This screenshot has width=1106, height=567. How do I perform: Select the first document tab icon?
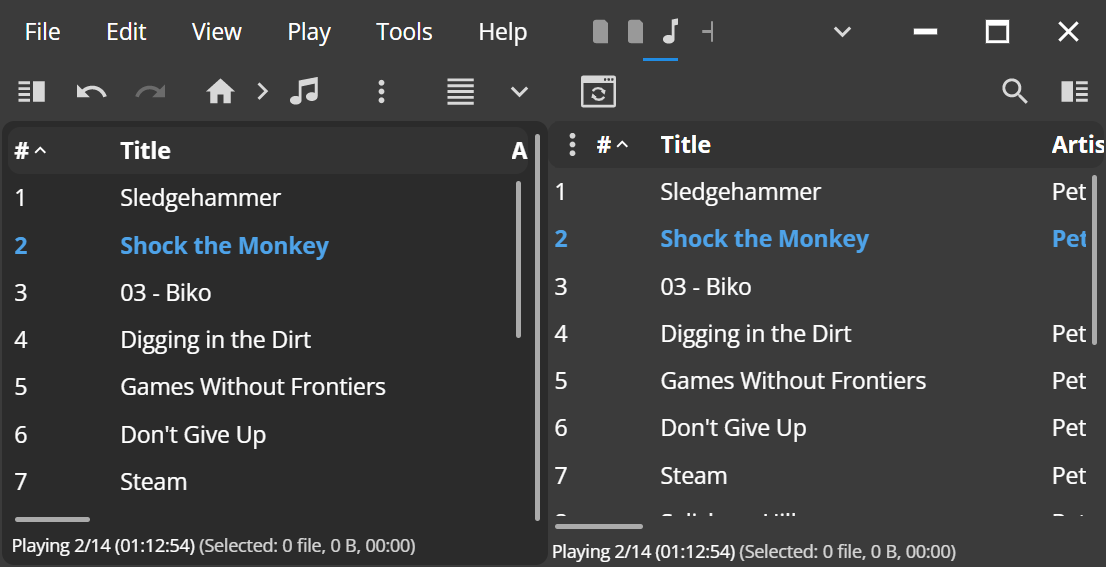point(600,32)
